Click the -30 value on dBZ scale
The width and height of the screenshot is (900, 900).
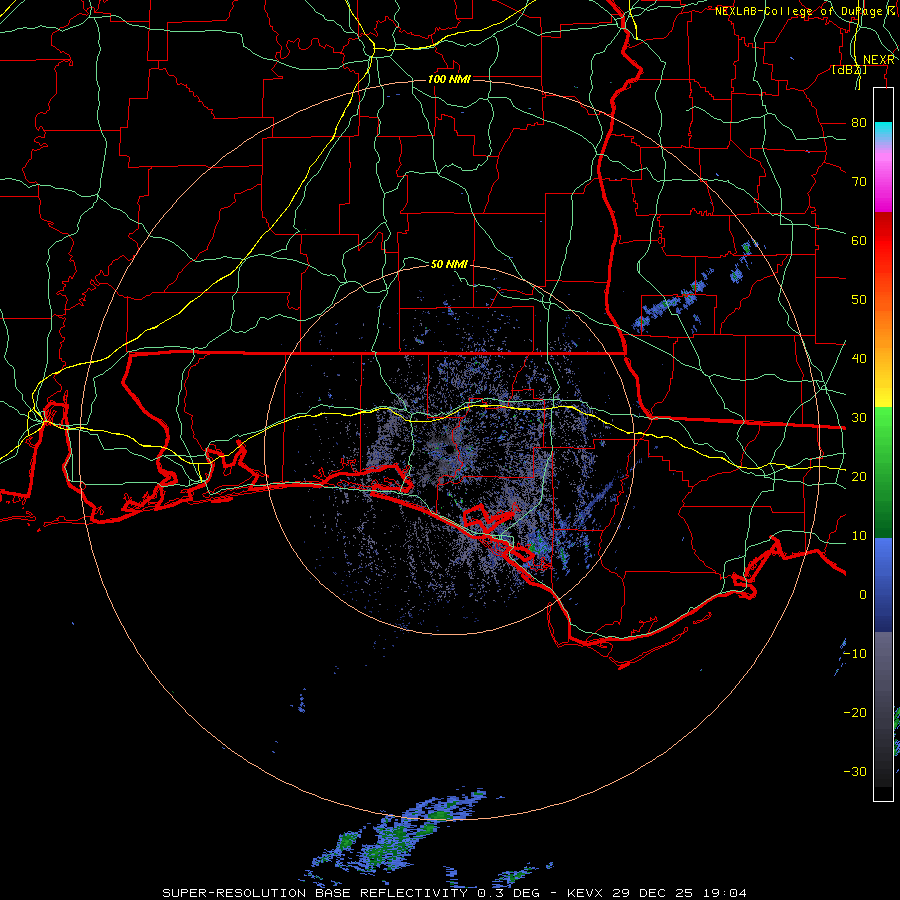(x=855, y=771)
